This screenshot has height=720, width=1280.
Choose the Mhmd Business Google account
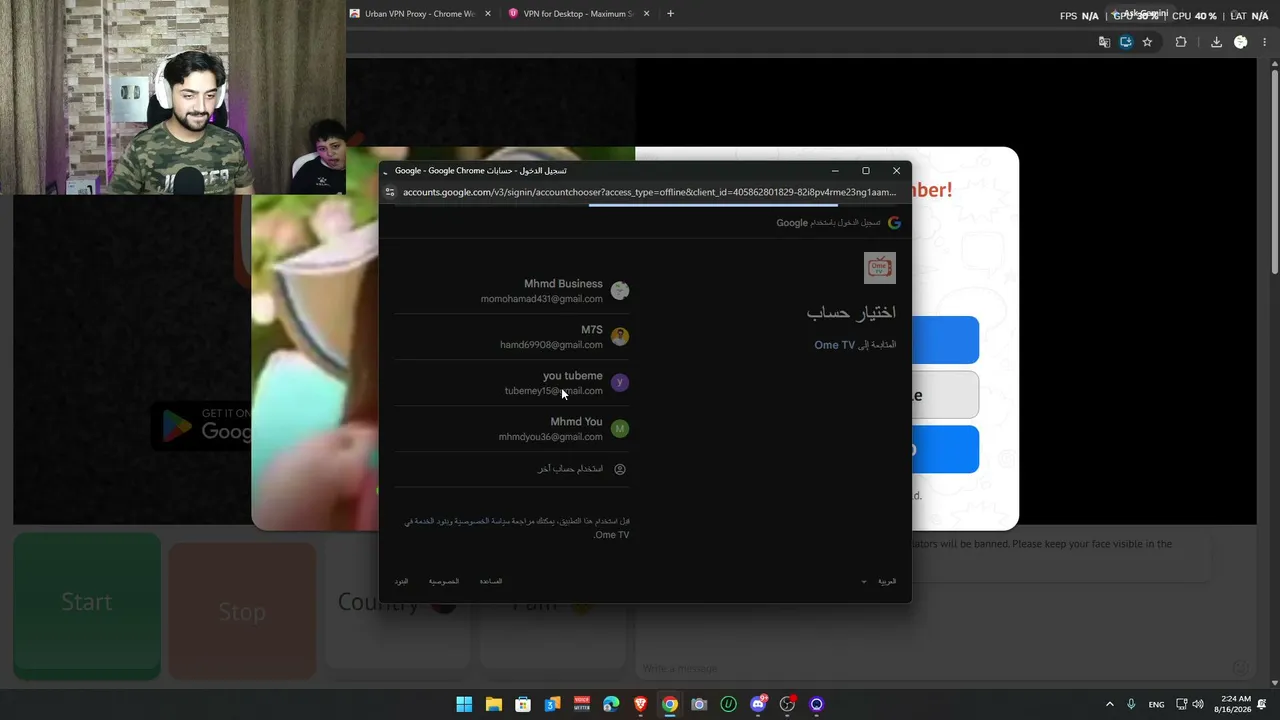(x=512, y=291)
